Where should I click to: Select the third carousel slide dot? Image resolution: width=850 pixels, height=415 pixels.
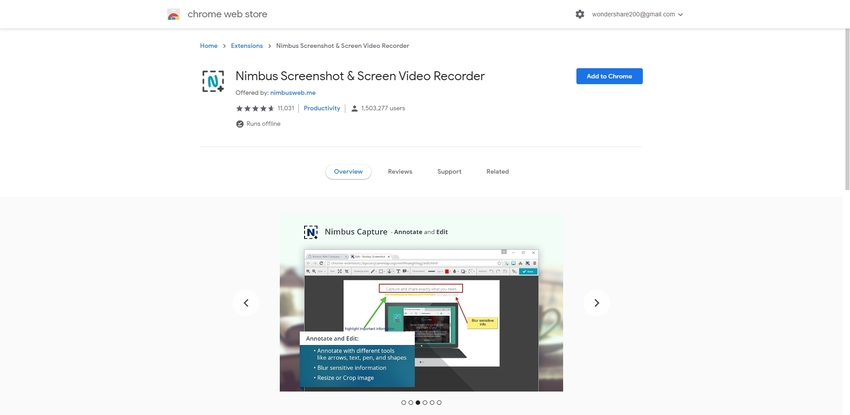point(418,403)
